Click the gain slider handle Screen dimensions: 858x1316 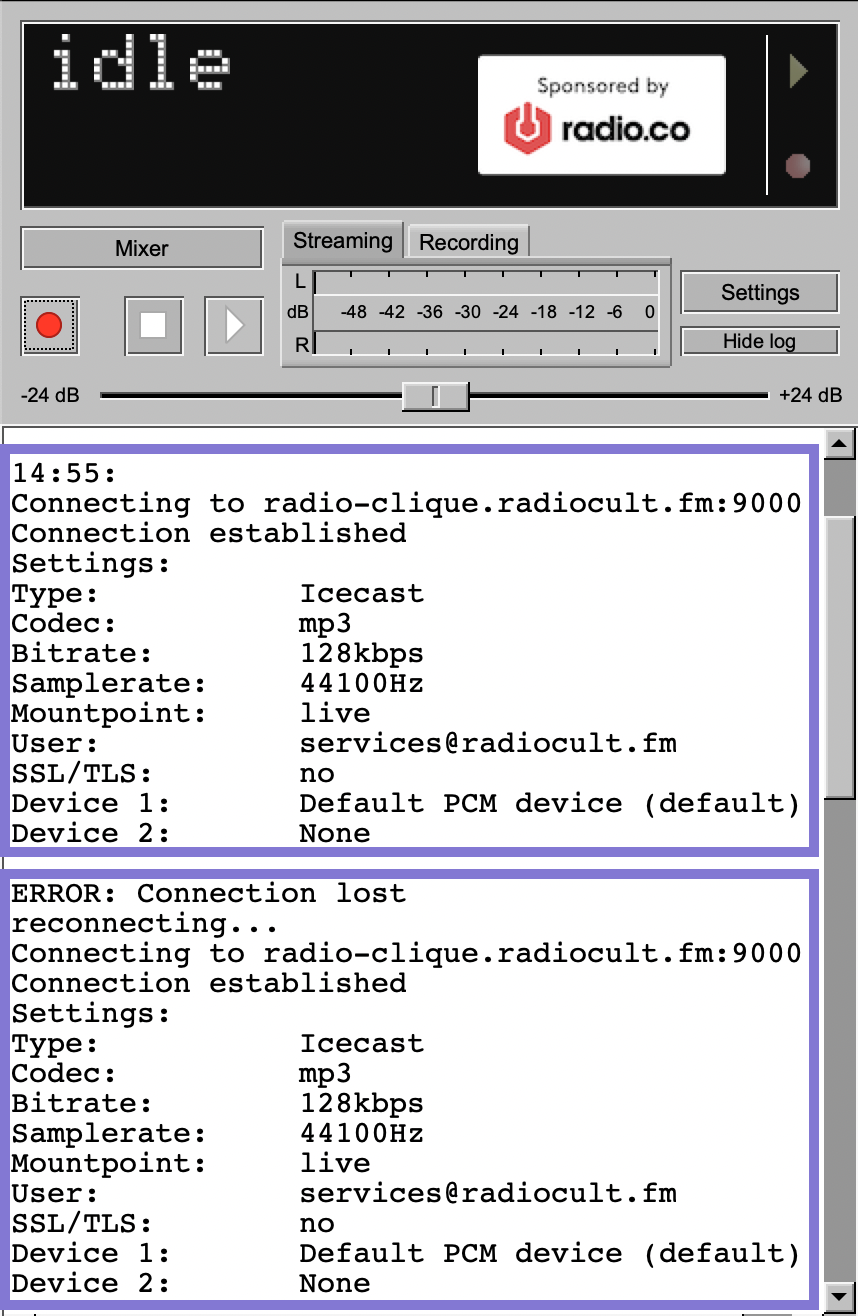tap(435, 396)
